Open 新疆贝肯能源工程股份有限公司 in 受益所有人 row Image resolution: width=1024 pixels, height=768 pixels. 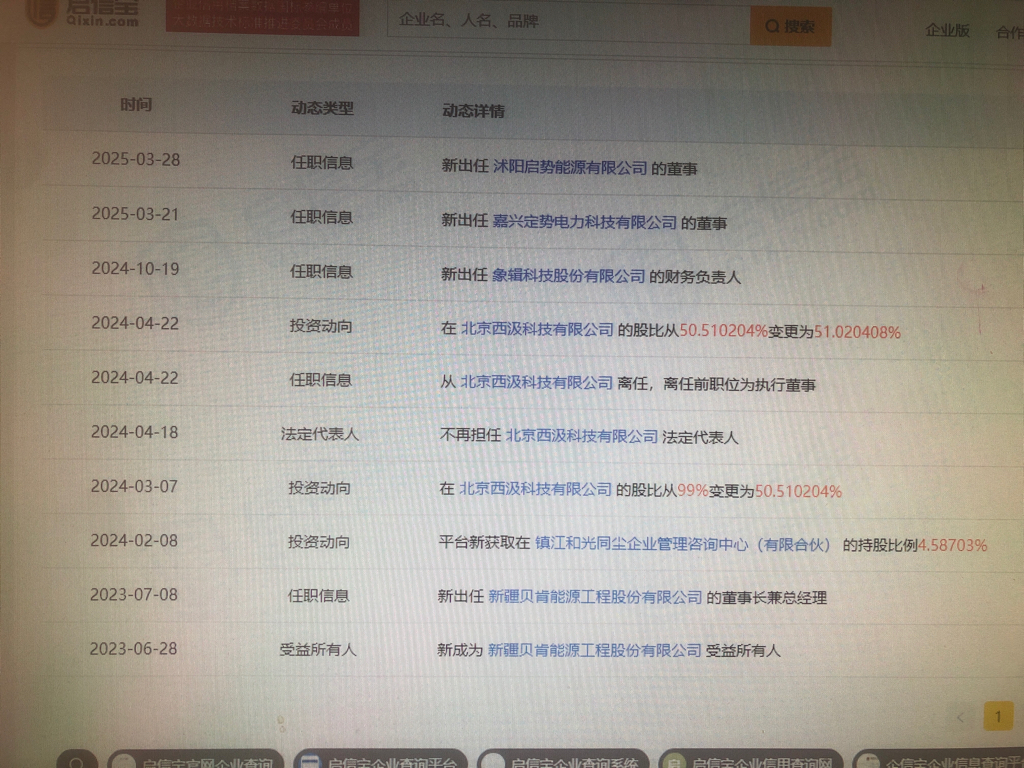point(594,650)
